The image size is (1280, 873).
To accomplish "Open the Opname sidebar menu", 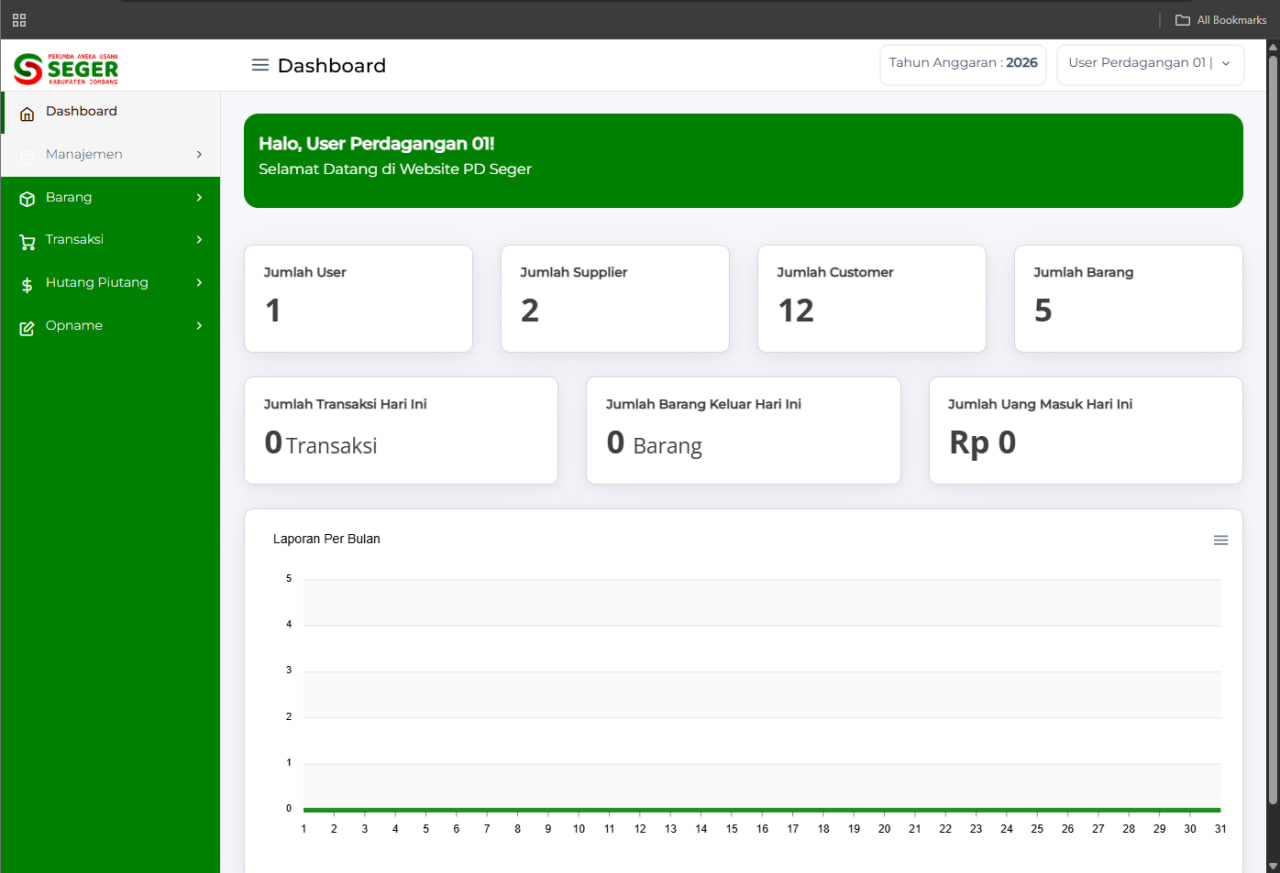I will point(111,326).
